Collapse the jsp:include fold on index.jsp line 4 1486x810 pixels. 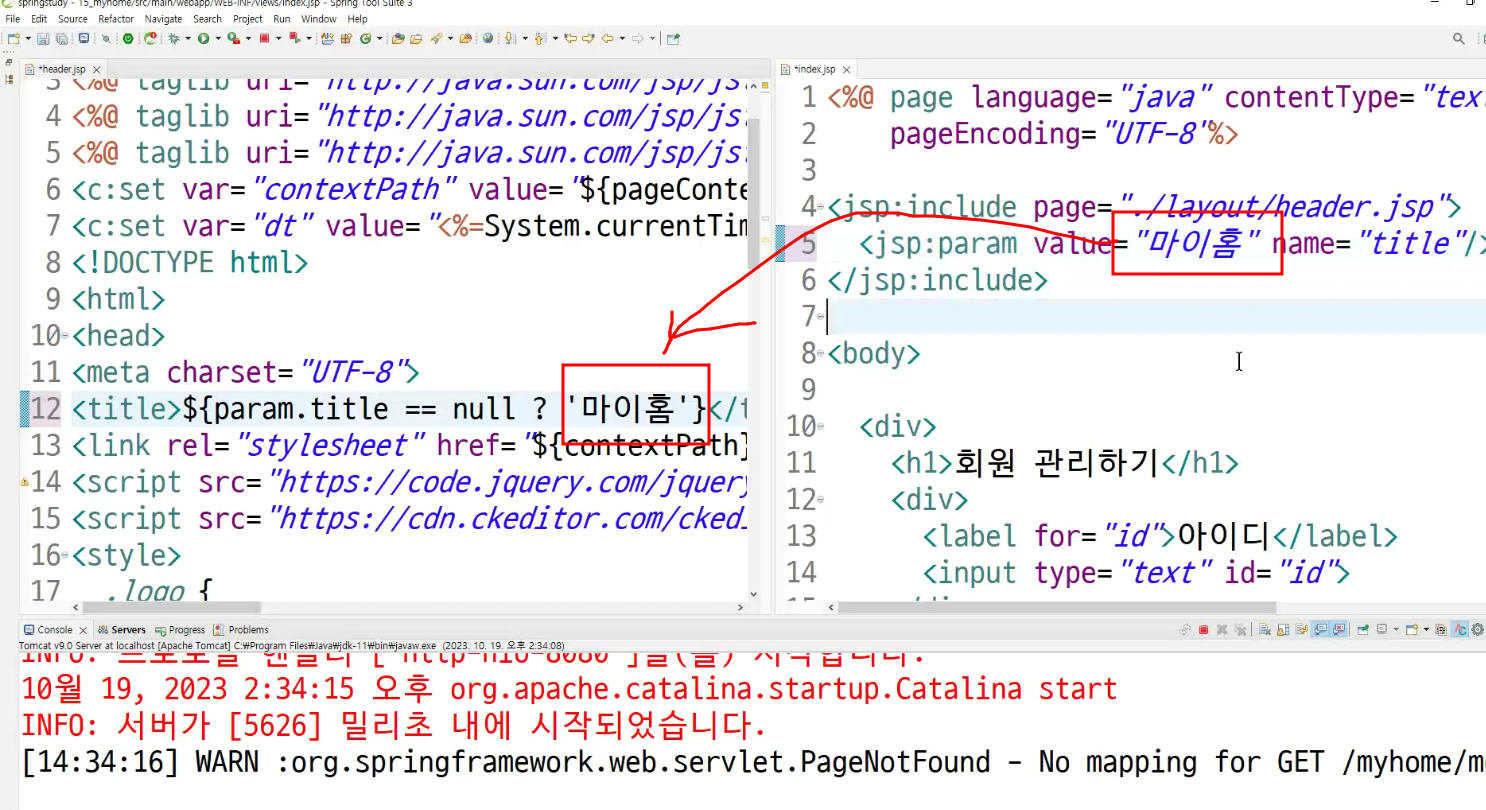[821, 208]
